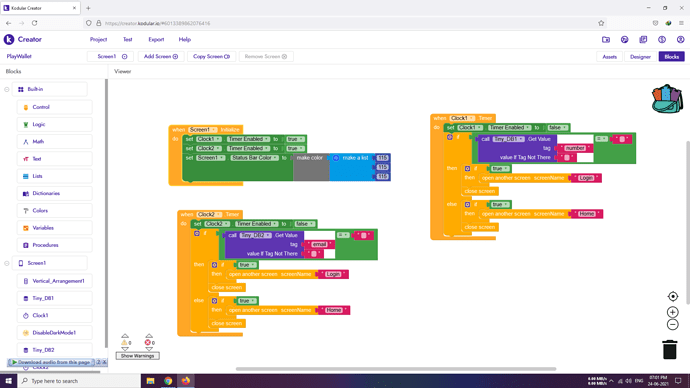Open the Colors blocks category

pos(54,211)
